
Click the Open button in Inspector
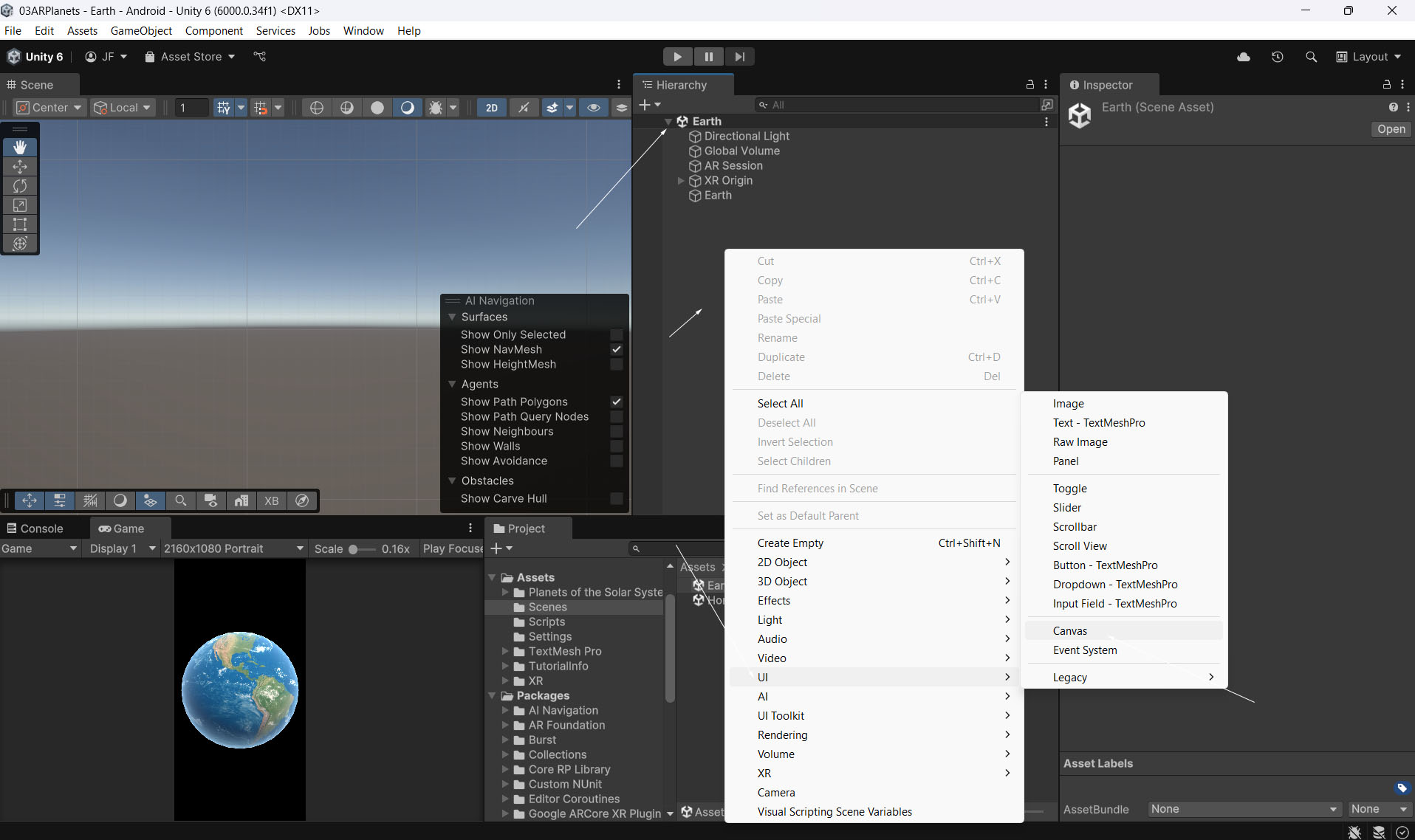[1391, 129]
